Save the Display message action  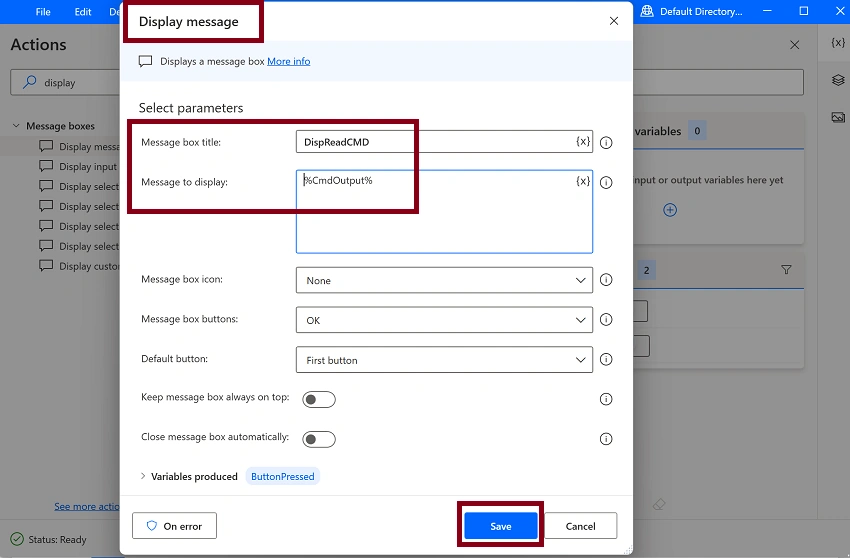500,526
